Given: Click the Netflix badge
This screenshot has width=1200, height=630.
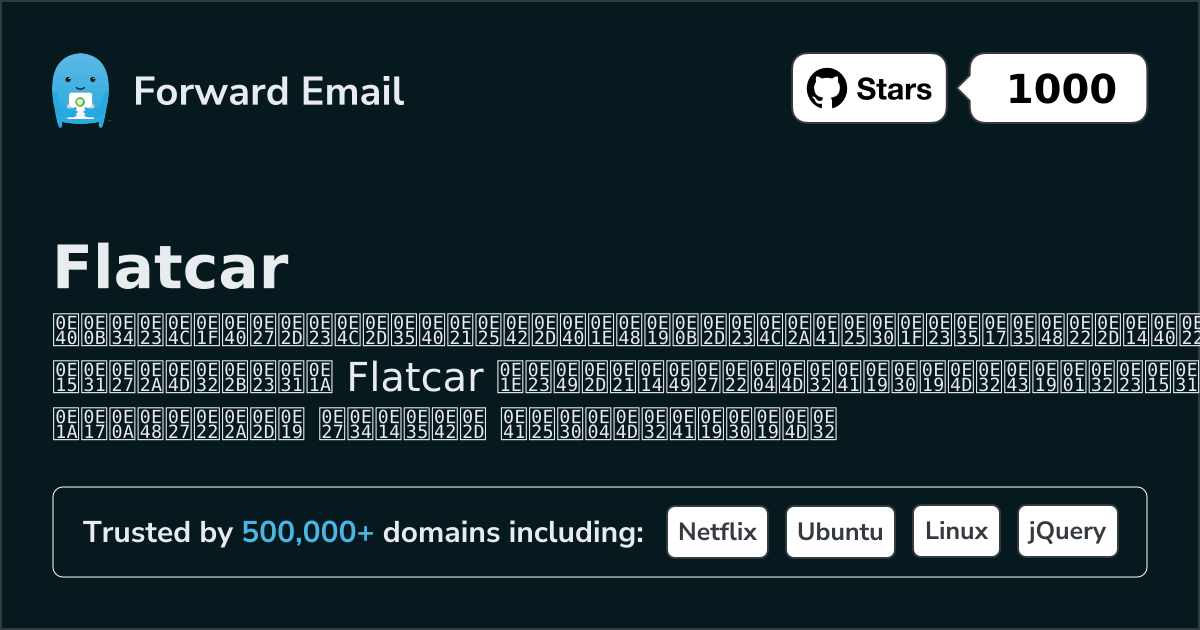Looking at the screenshot, I should [717, 532].
